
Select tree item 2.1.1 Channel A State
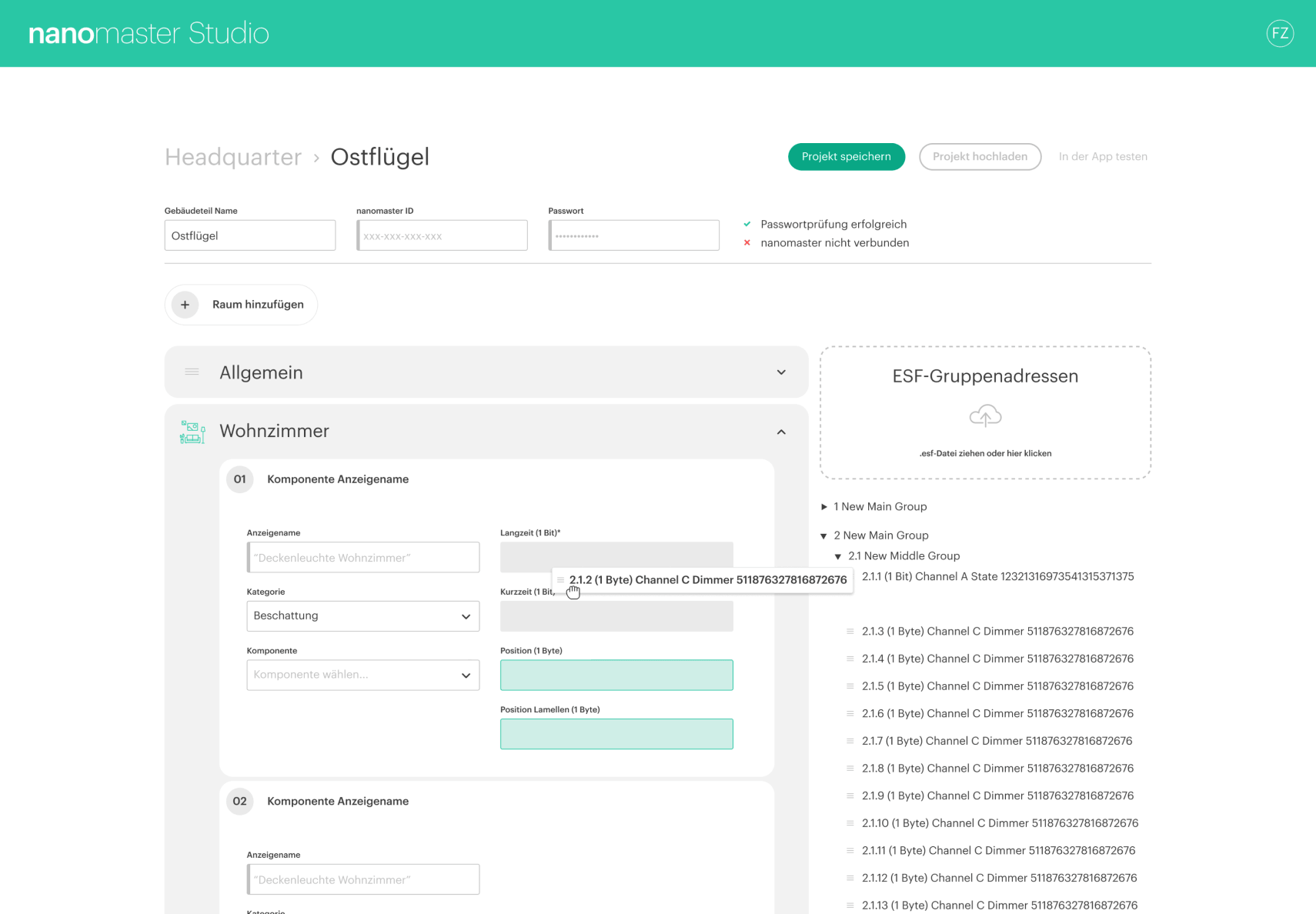tap(997, 577)
